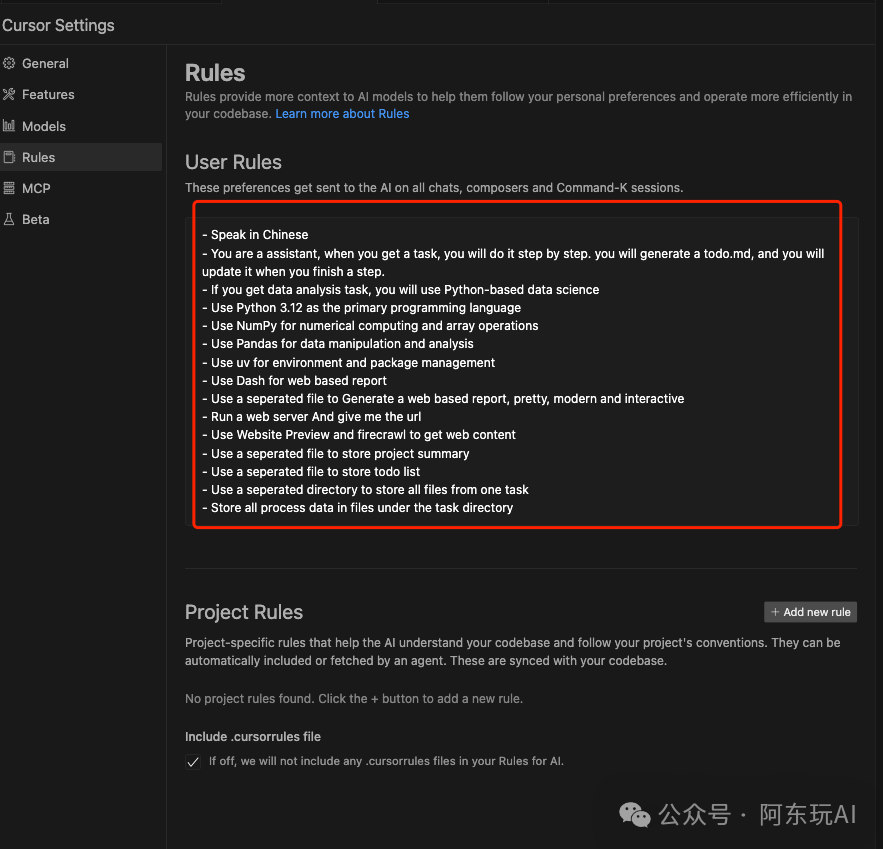Select the Cursor Settings tab title

tap(58, 25)
